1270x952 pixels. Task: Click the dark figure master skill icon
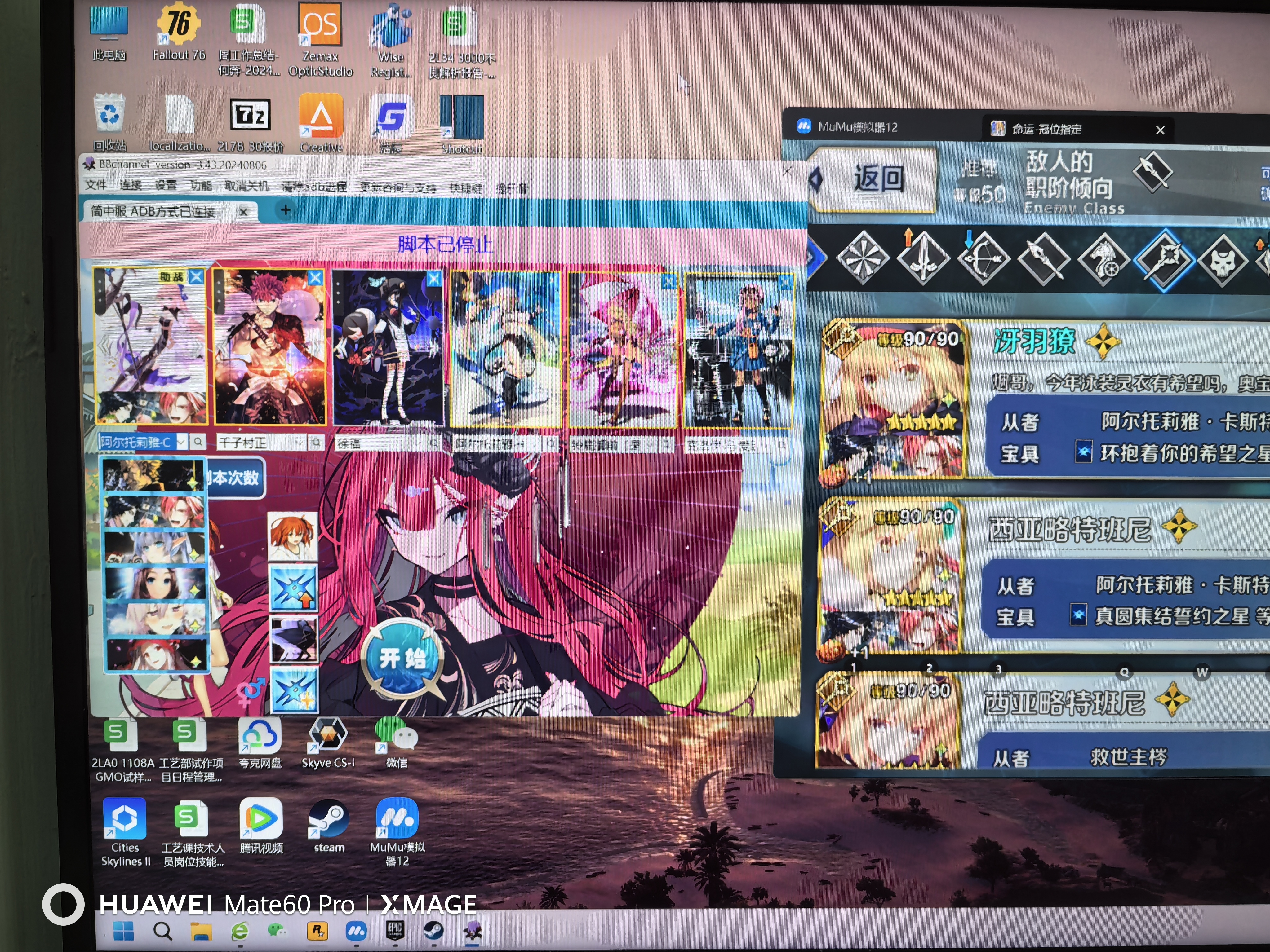[294, 640]
